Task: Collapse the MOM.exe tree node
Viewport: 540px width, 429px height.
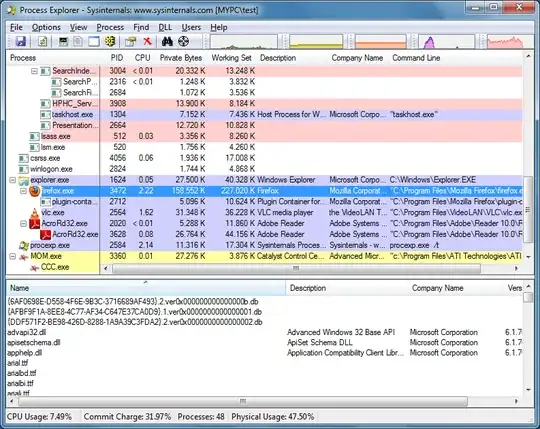Action: (x=12, y=257)
